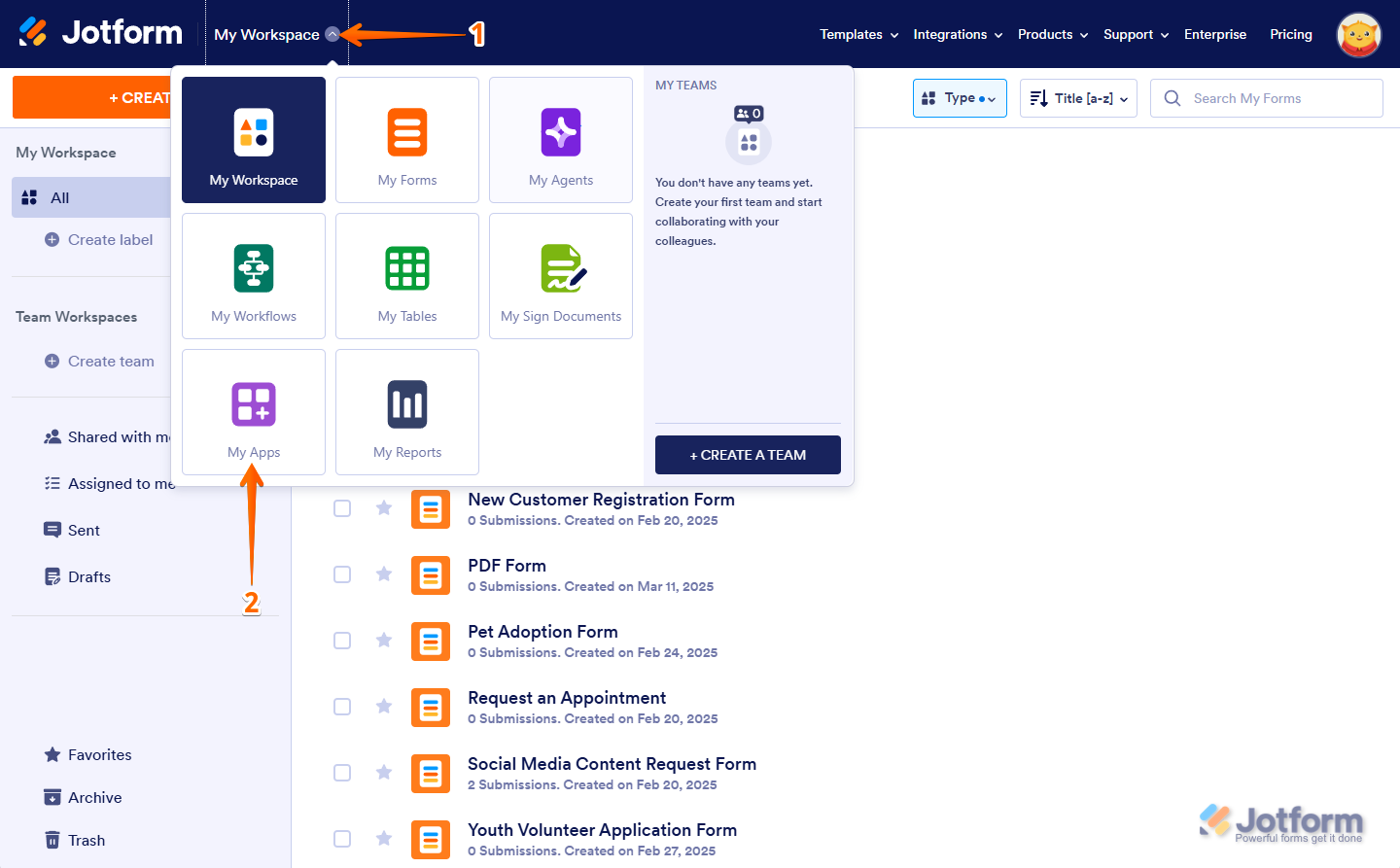Viewport: 1400px width, 868px height.
Task: Star the Youth Volunteer Application Form
Action: click(x=384, y=838)
